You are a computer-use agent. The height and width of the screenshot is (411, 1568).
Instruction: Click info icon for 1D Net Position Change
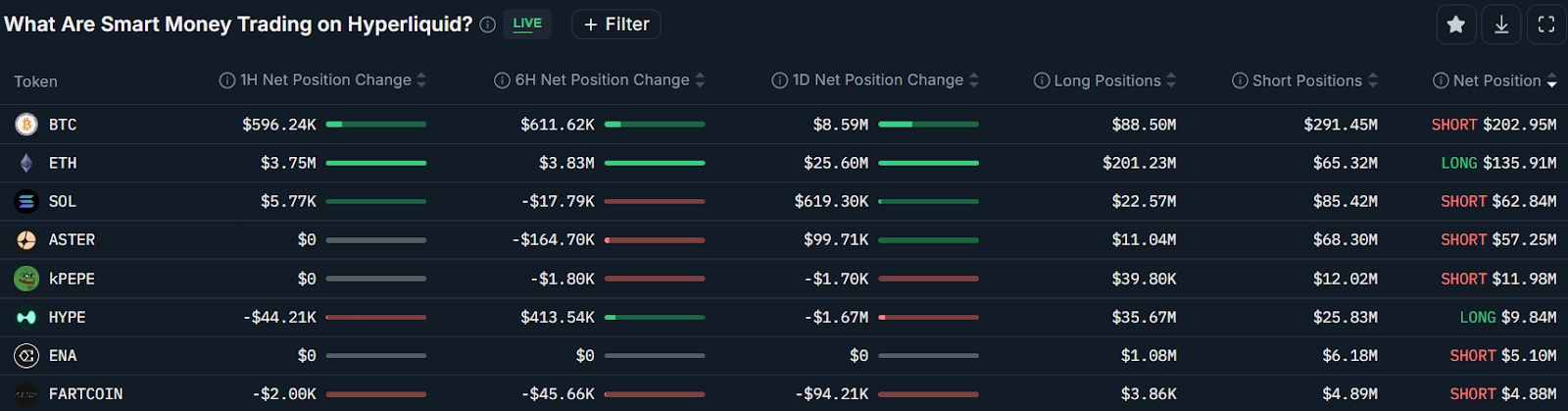(x=779, y=80)
